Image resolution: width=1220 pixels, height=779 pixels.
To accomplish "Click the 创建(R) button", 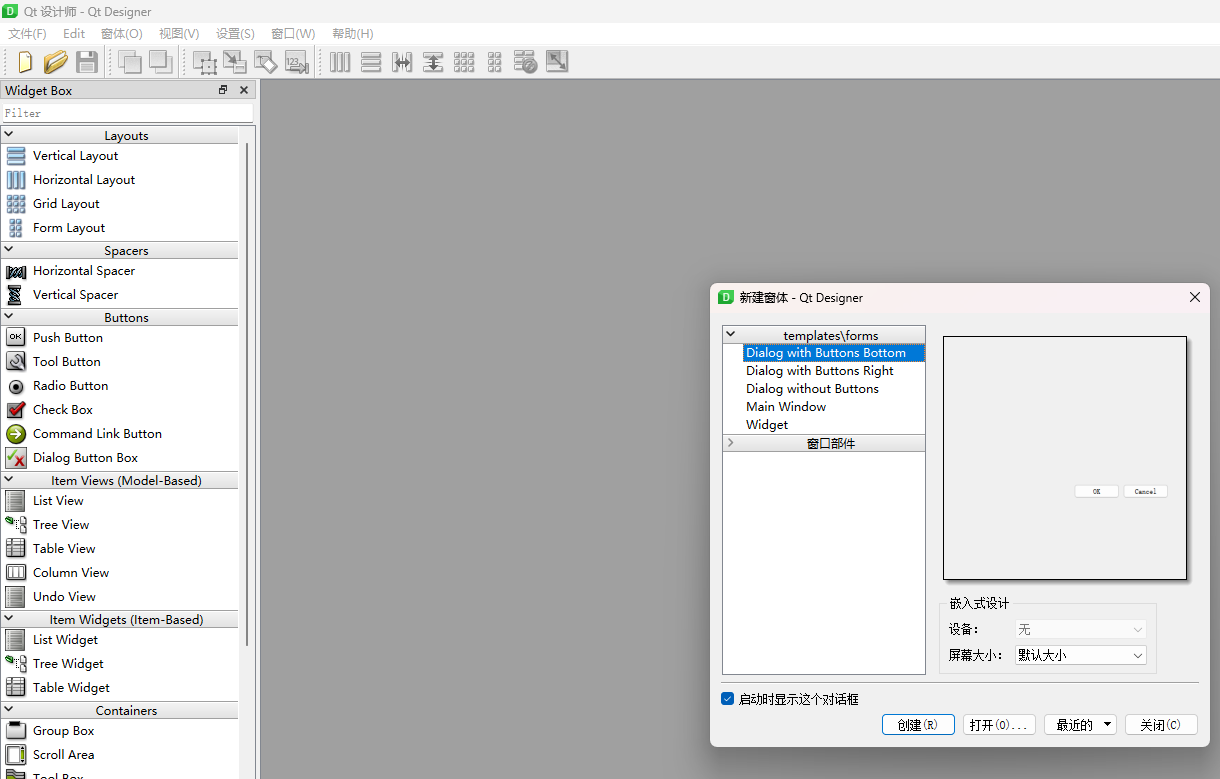I will [918, 725].
